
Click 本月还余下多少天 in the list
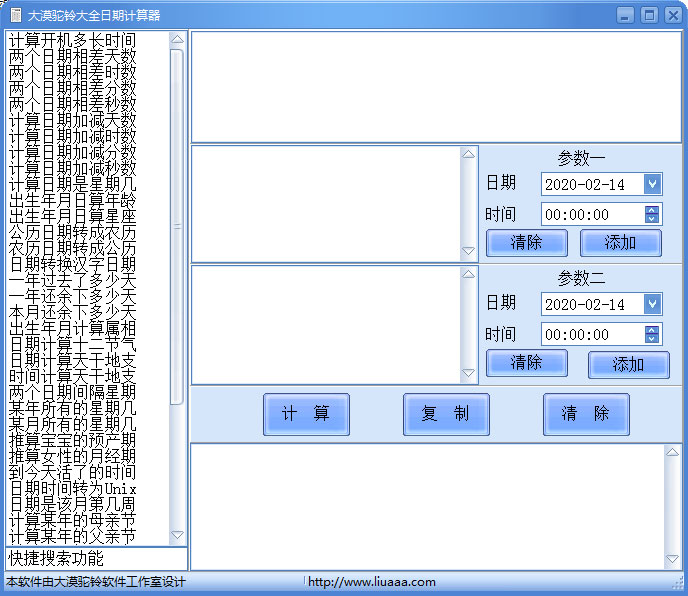pos(72,313)
